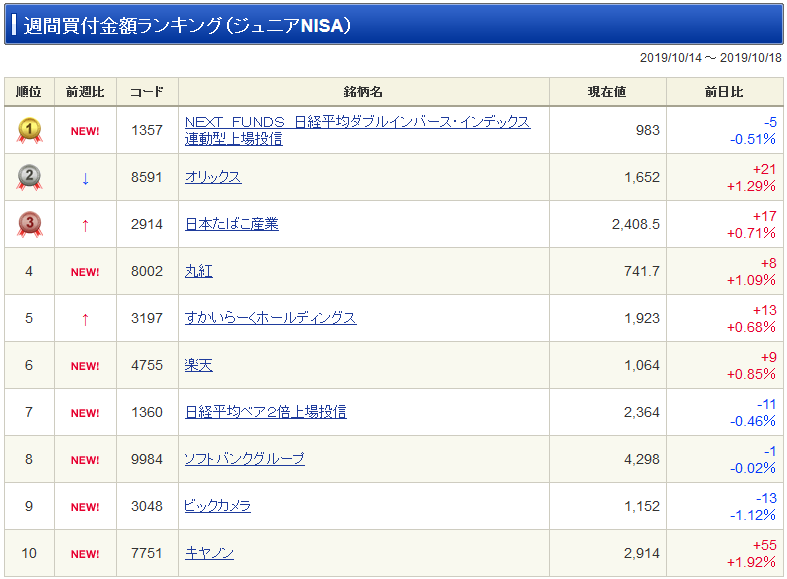The width and height of the screenshot is (787, 579).
Task: Click current price 741.7
Action: [642, 271]
